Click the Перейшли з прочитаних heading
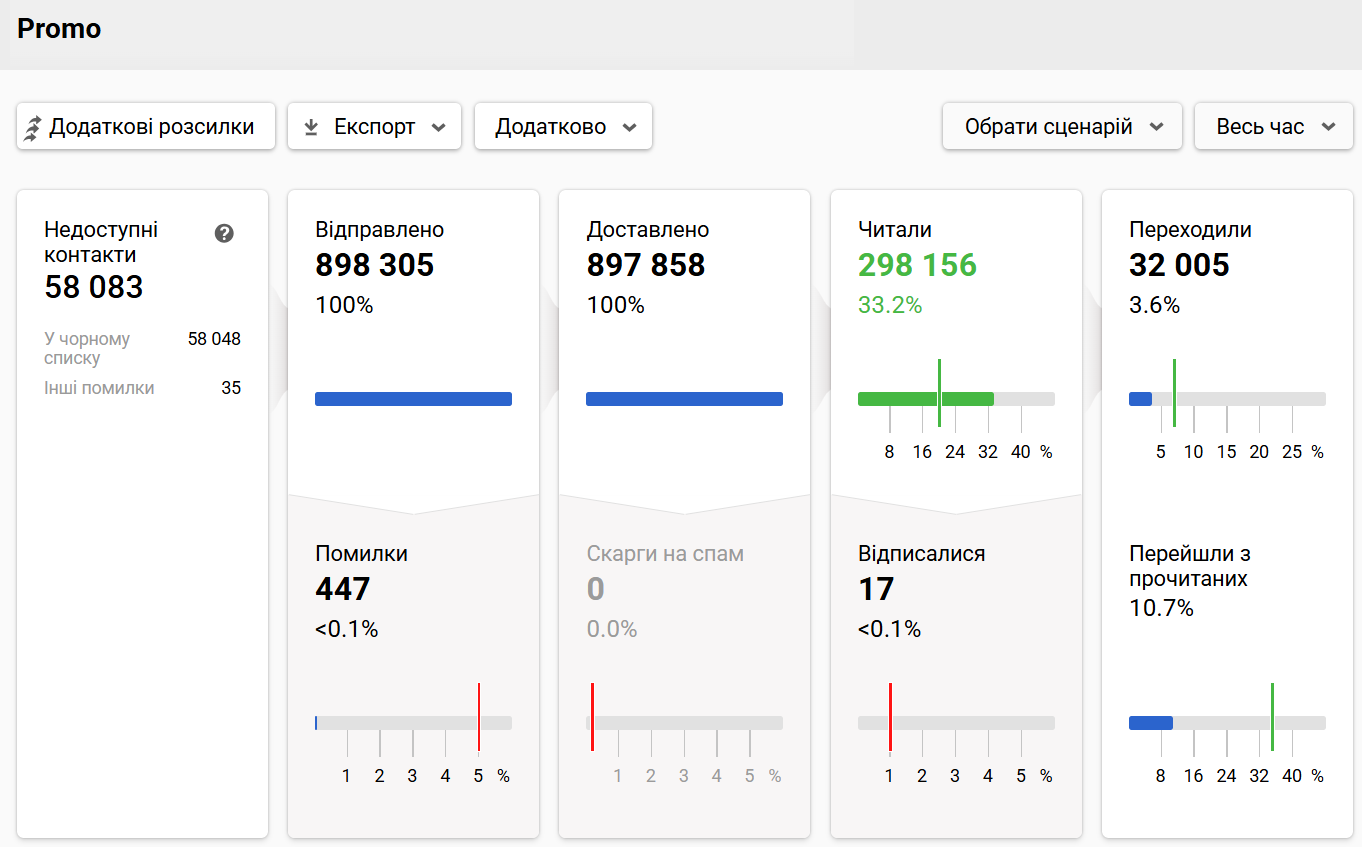This screenshot has width=1362, height=847. [1190, 566]
